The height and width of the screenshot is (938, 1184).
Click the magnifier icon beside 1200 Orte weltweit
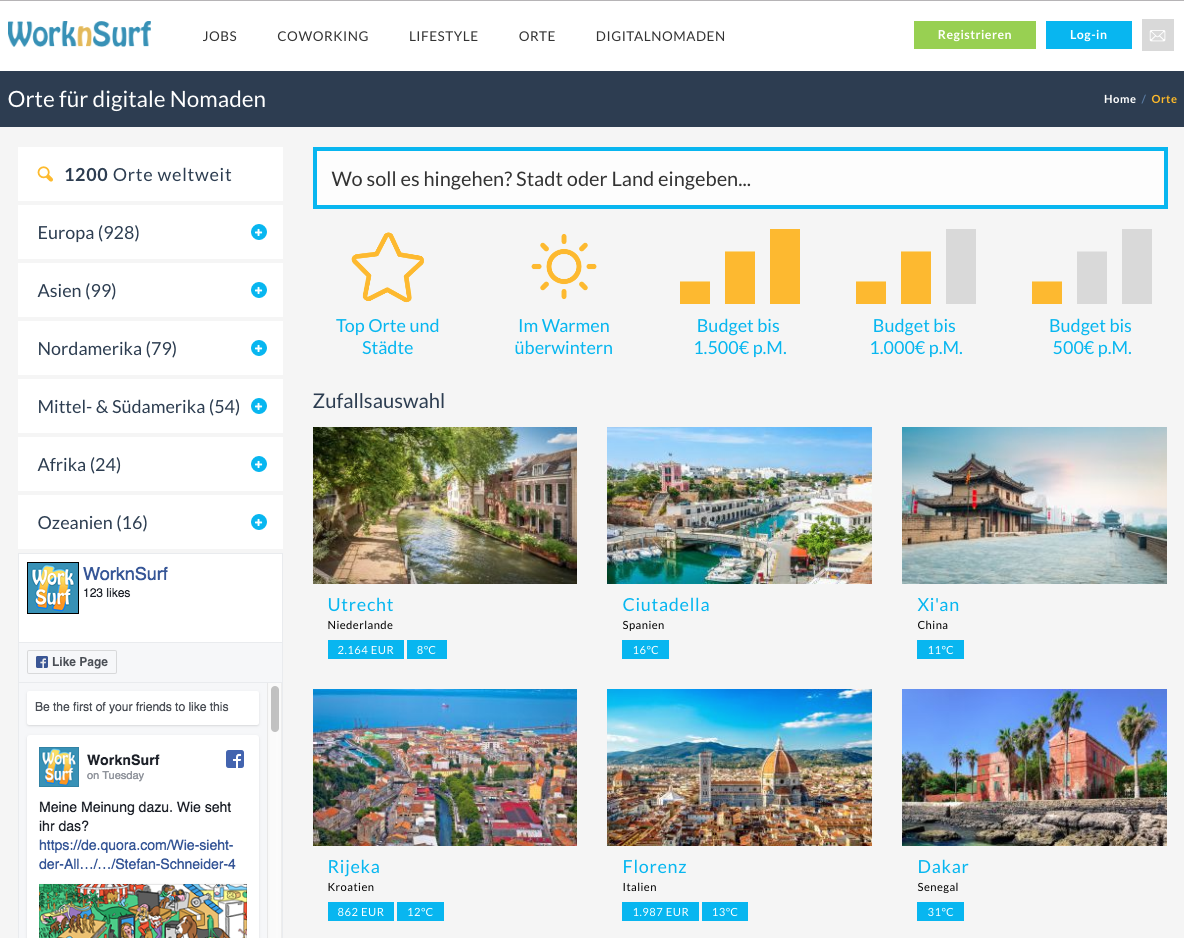tap(45, 174)
